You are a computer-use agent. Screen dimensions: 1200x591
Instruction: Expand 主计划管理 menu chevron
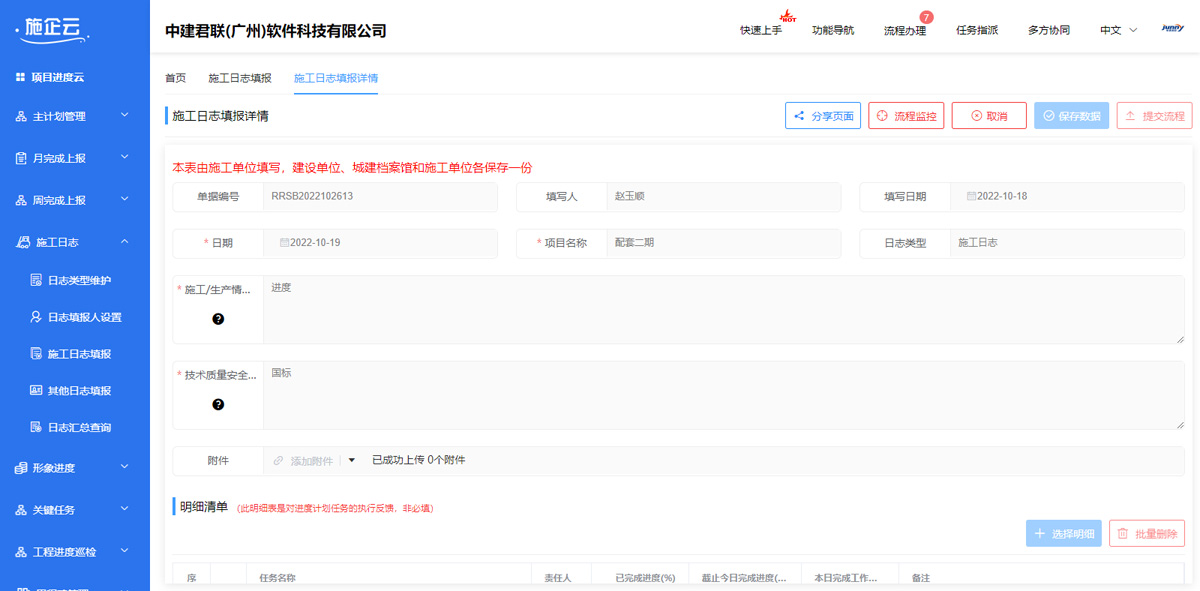[125, 116]
